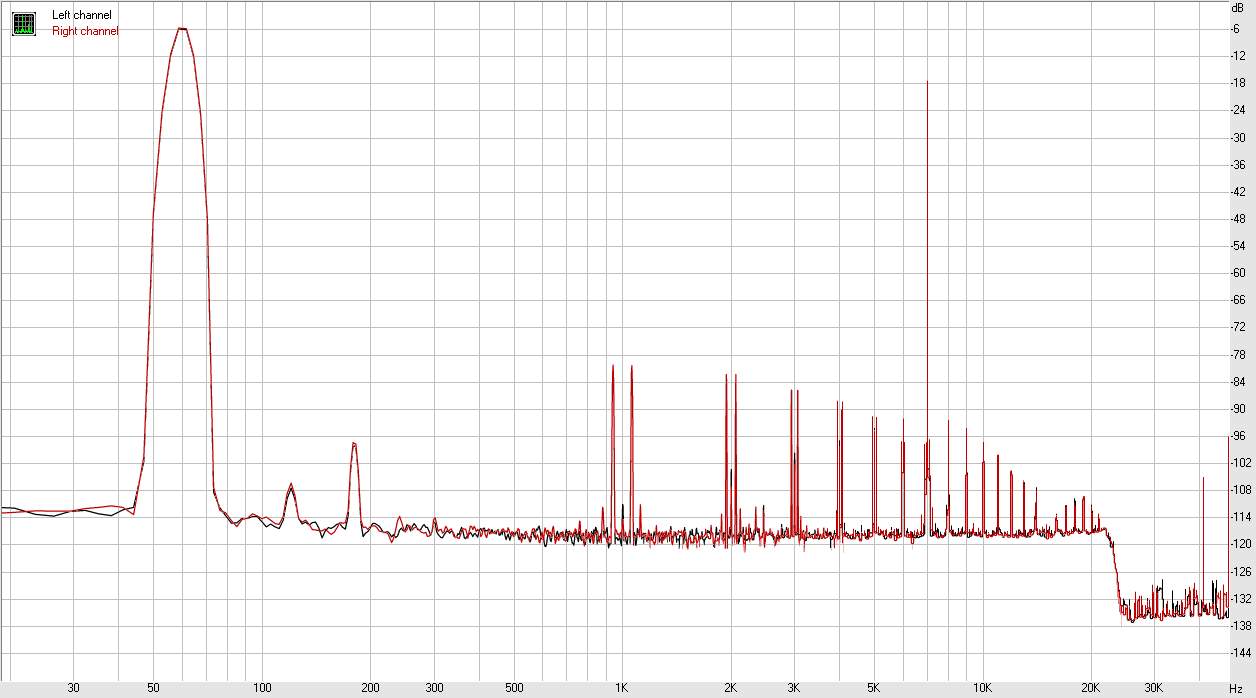Click the -120 dB axis label
This screenshot has height=698, width=1256.
[1241, 544]
